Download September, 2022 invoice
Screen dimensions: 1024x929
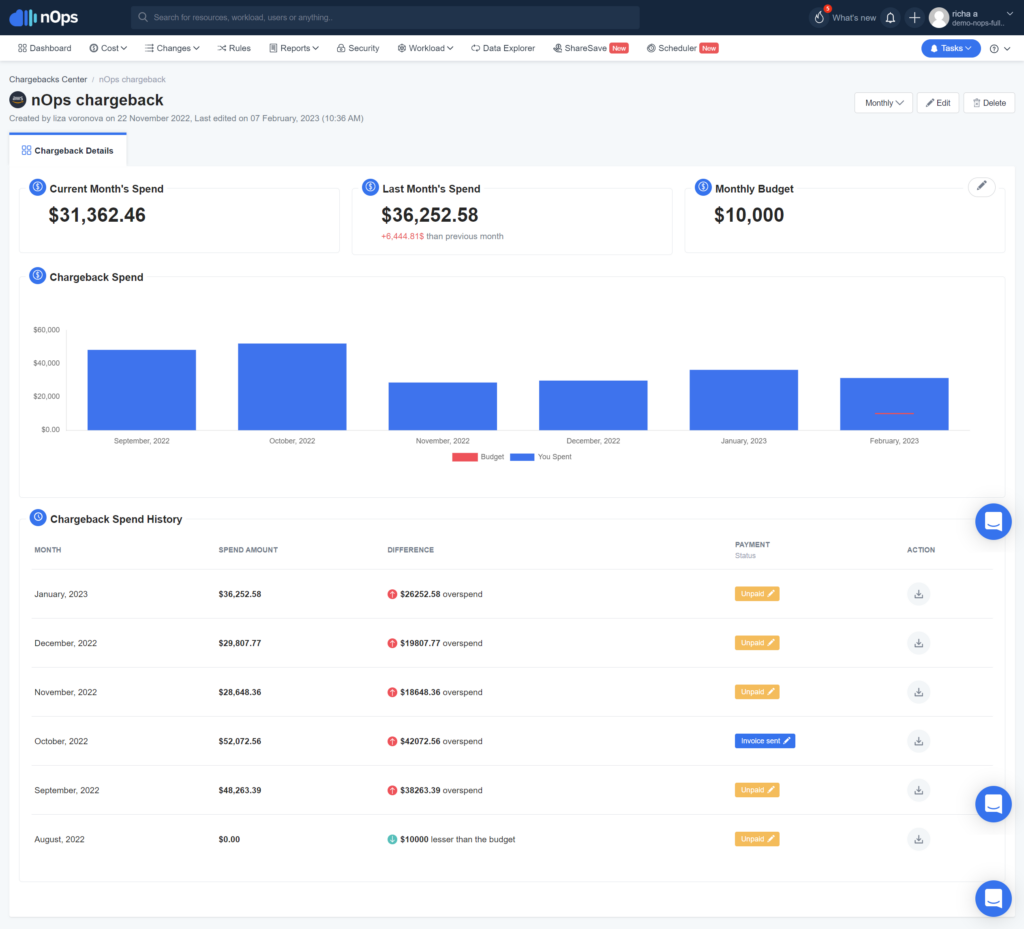click(x=918, y=790)
